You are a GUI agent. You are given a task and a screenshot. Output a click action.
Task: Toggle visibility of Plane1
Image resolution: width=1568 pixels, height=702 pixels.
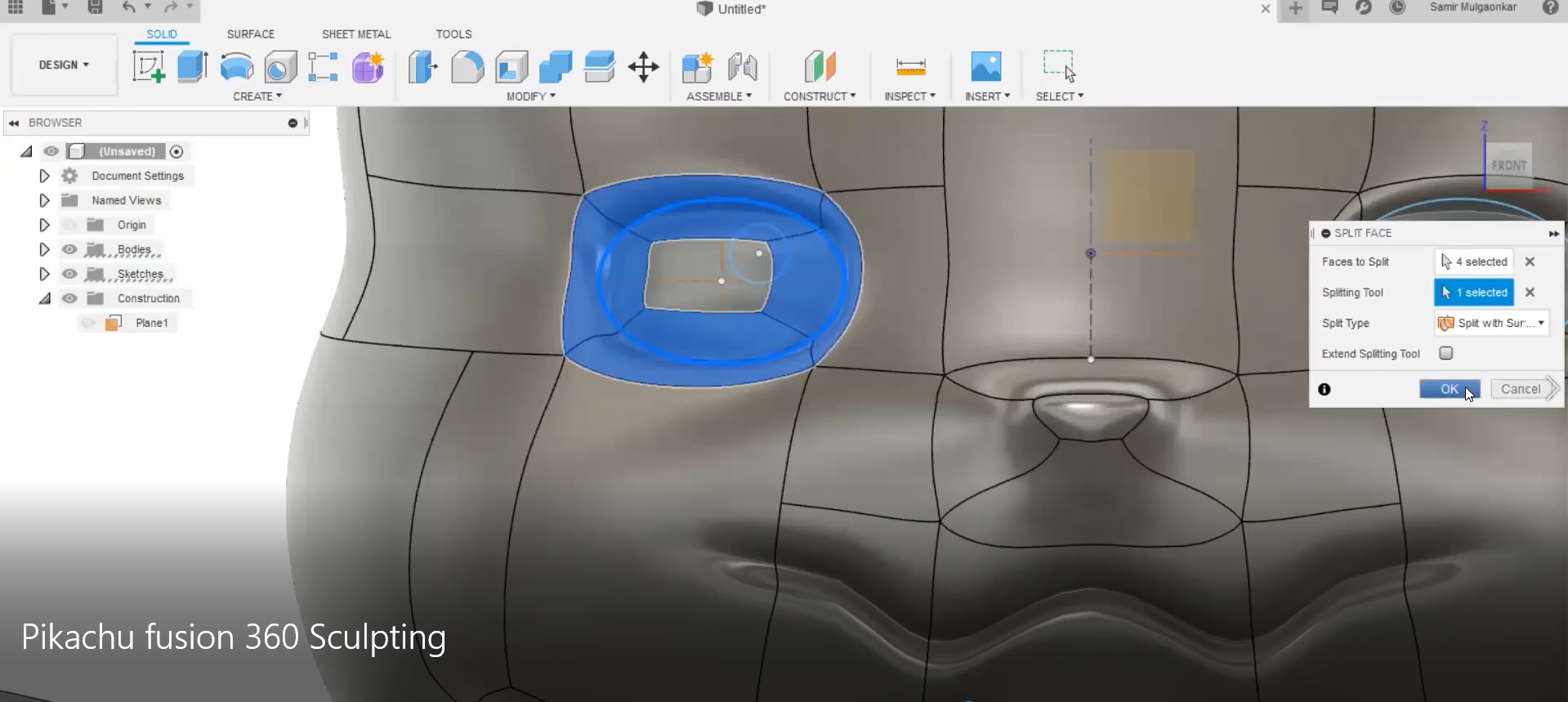click(88, 323)
